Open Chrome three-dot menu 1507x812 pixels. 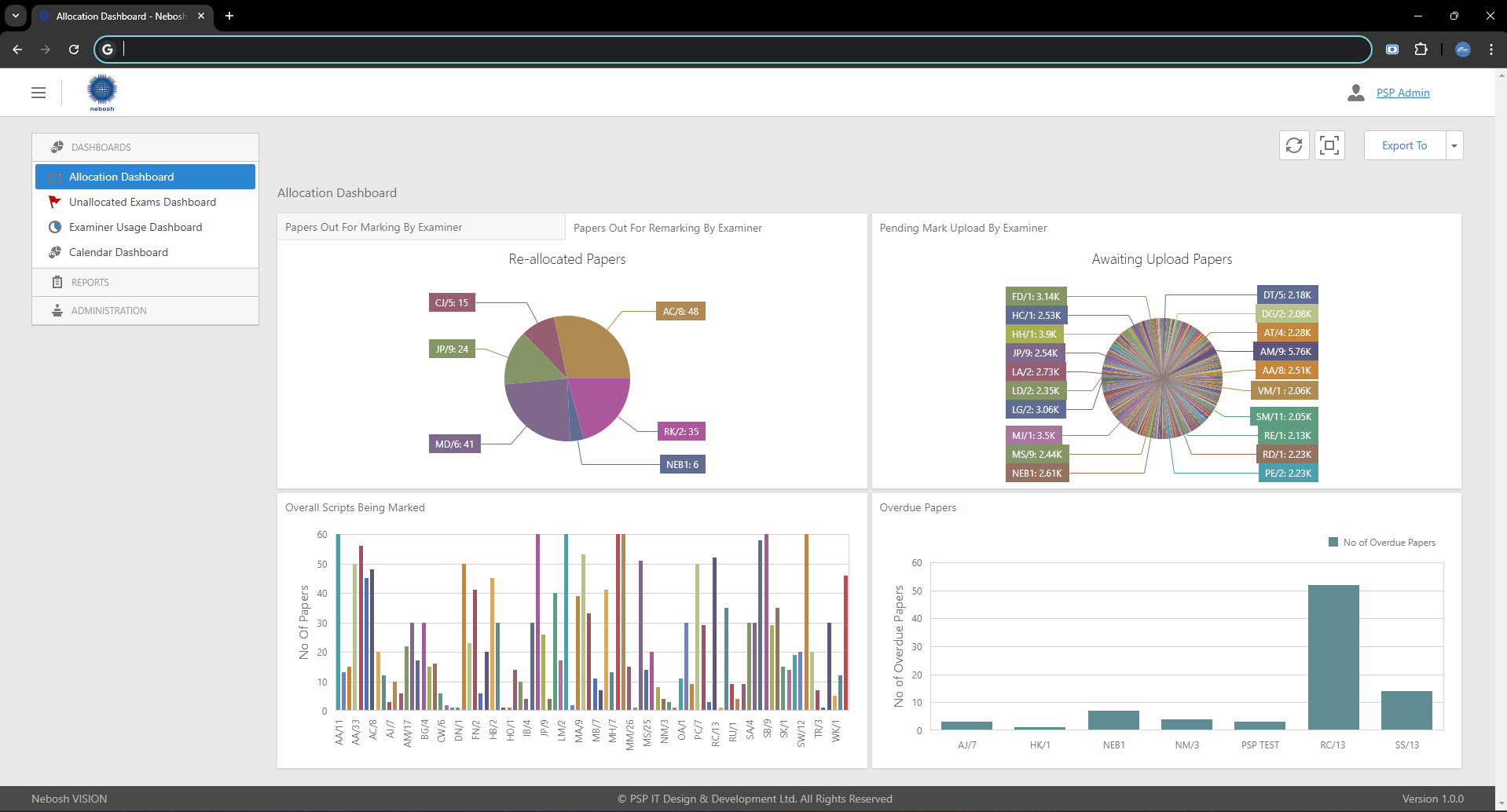[1490, 49]
